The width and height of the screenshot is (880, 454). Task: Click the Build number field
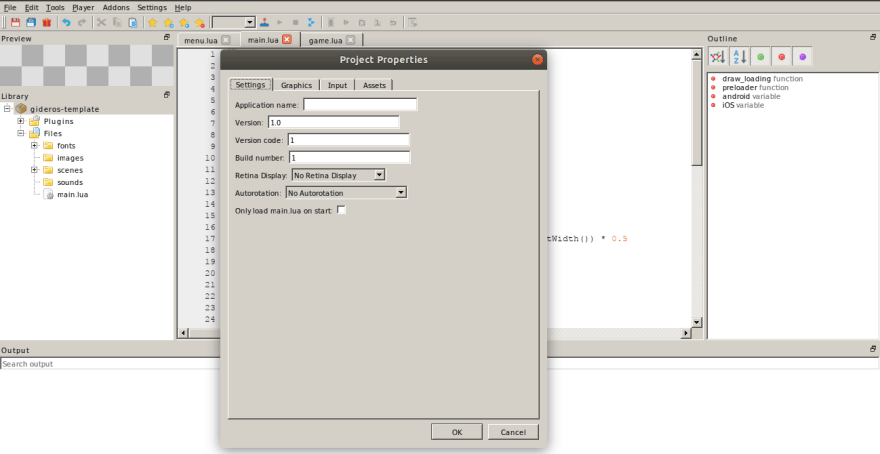350,158
